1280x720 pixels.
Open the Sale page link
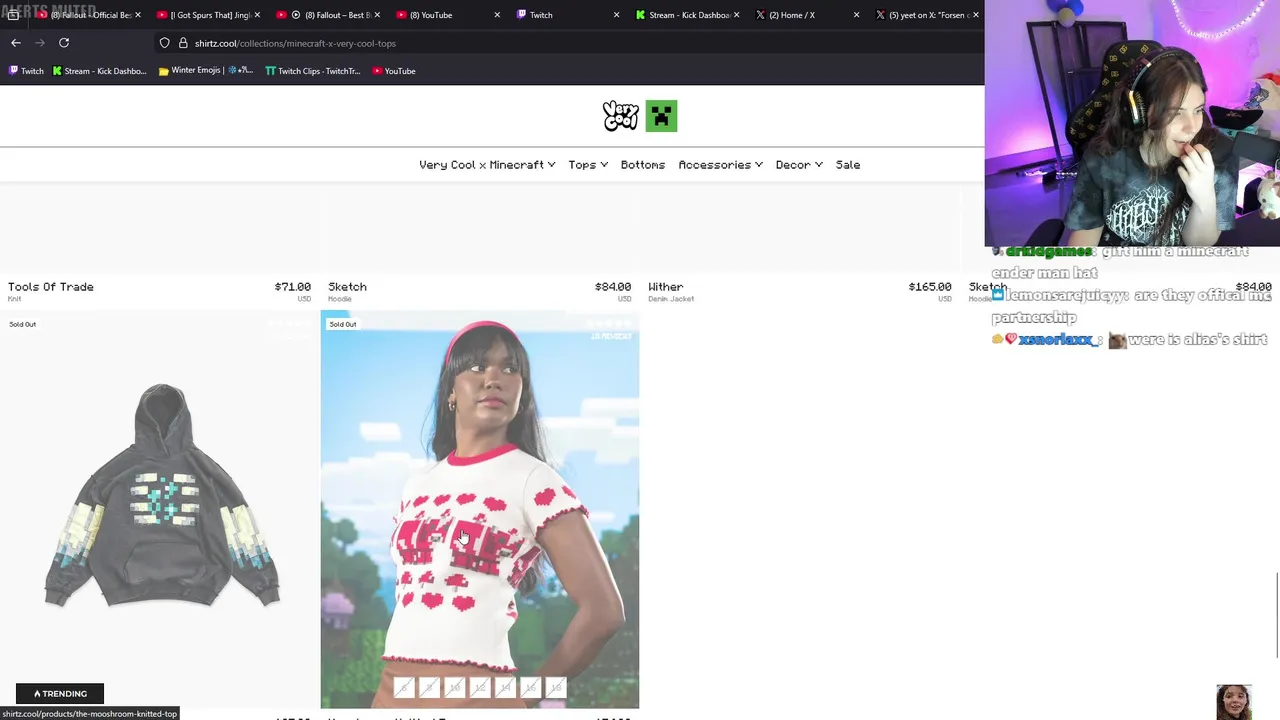tap(848, 165)
